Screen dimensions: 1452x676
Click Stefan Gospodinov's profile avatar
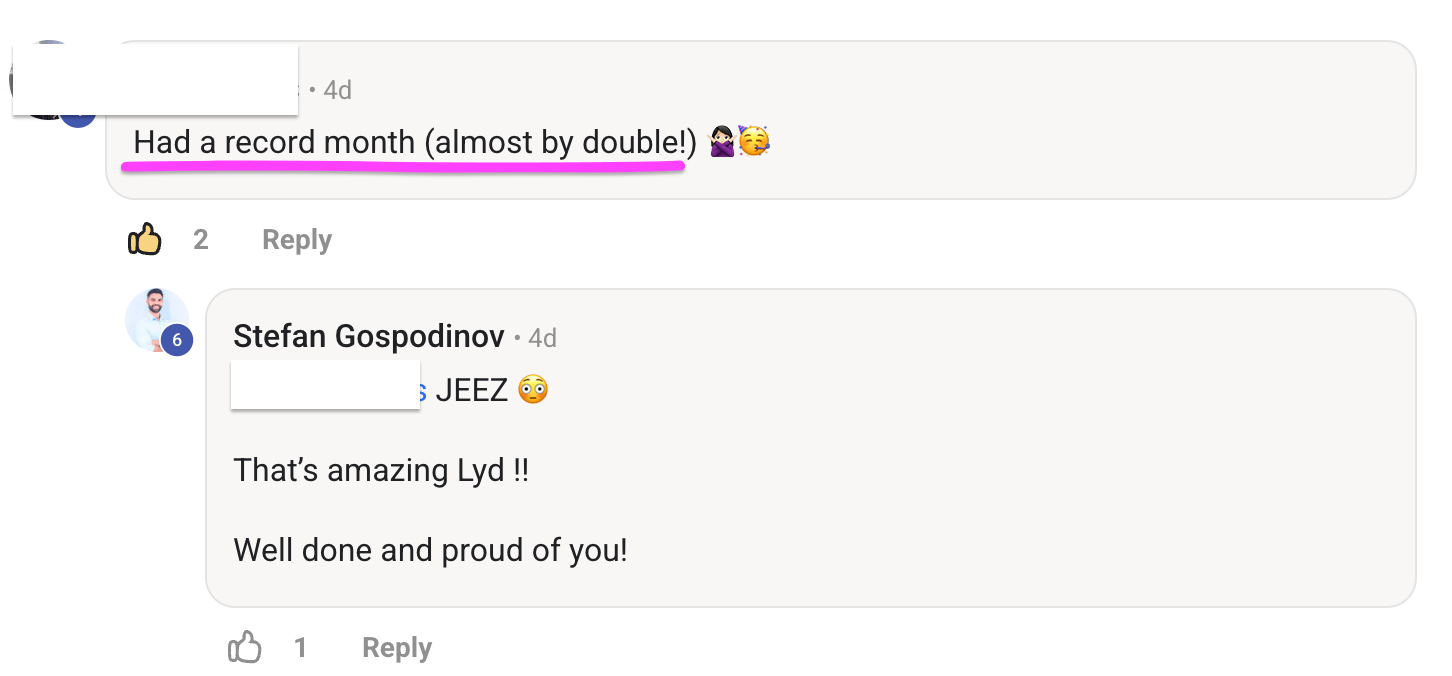(x=157, y=320)
